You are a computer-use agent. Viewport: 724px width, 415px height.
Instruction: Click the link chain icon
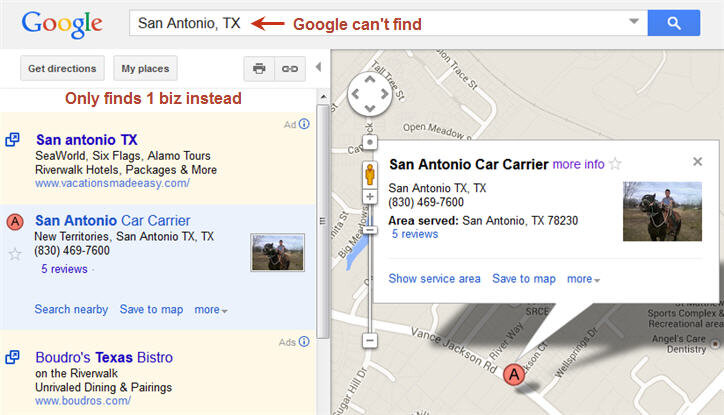(x=290, y=69)
